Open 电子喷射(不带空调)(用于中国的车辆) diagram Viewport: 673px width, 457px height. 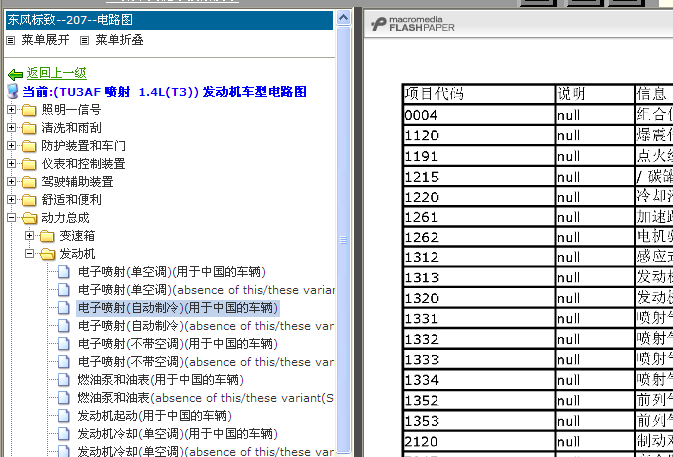tap(178, 344)
